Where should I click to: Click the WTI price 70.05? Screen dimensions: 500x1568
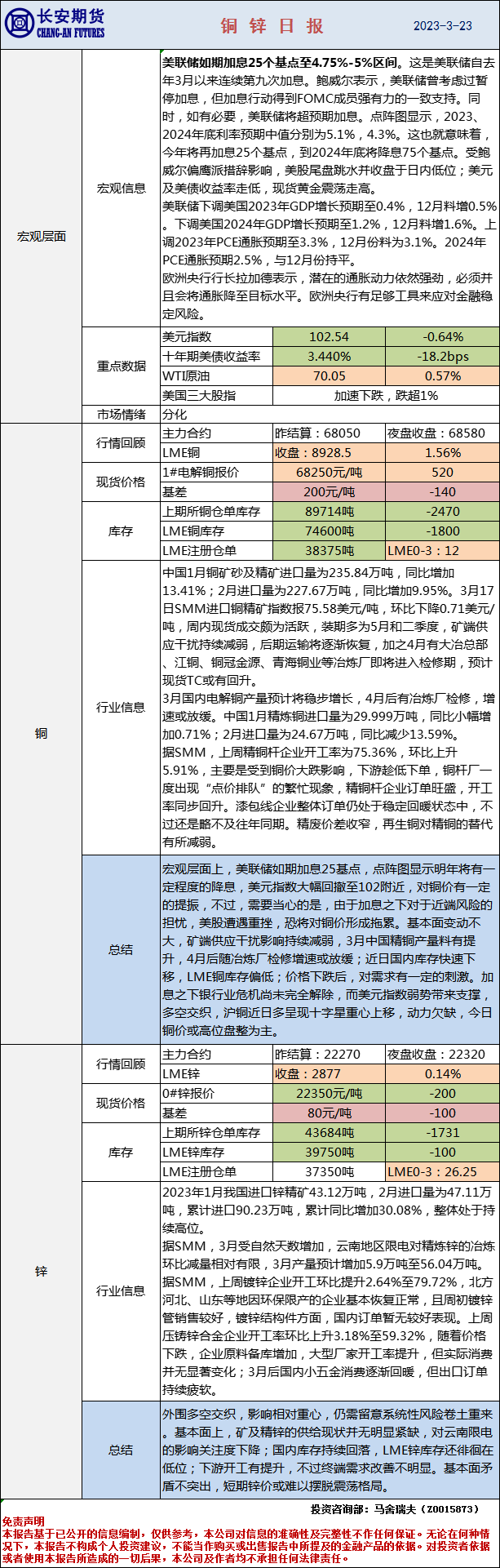point(329,376)
